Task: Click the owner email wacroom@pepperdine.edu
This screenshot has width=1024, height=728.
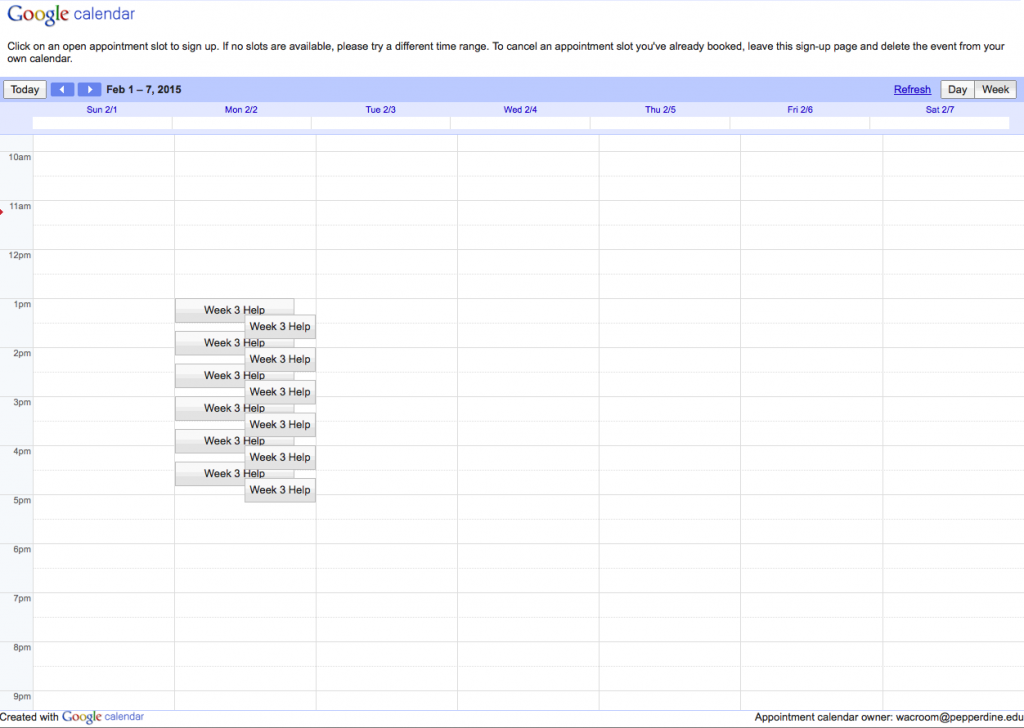Action: [x=959, y=717]
